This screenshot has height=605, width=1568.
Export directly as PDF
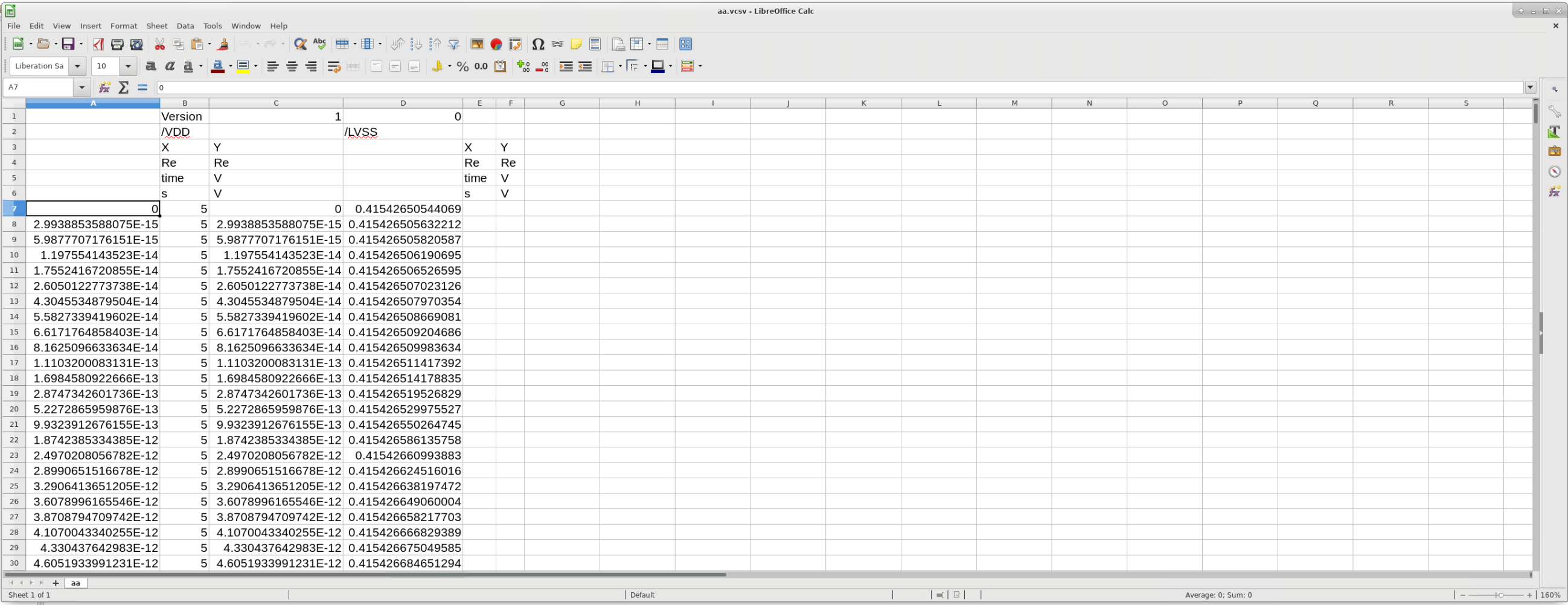[98, 44]
